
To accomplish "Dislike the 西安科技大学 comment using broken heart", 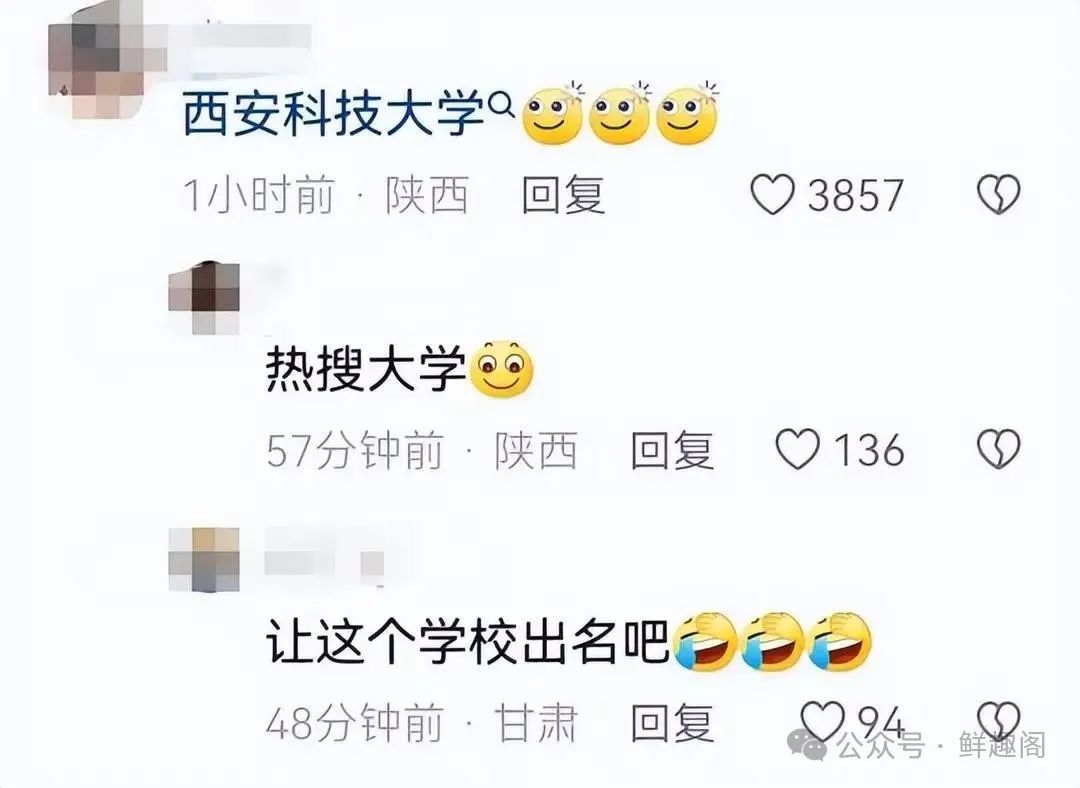I will point(999,194).
